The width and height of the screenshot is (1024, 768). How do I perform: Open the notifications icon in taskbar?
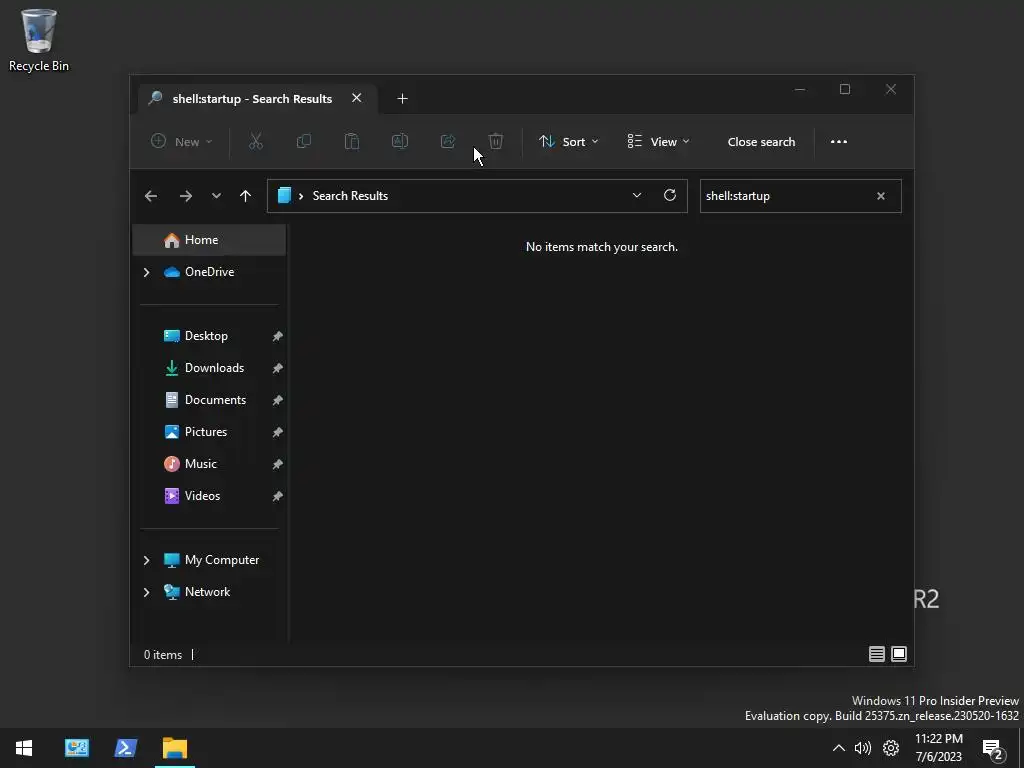993,749
